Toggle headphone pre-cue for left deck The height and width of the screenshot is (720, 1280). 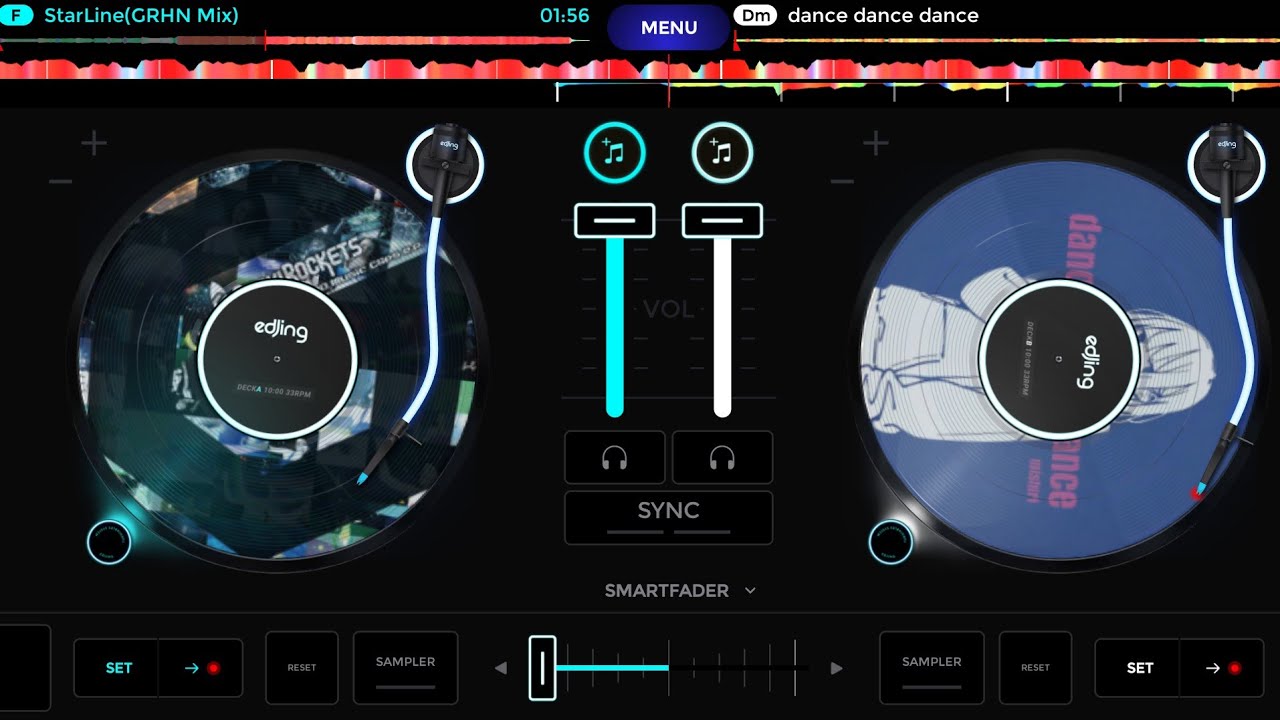pos(615,458)
